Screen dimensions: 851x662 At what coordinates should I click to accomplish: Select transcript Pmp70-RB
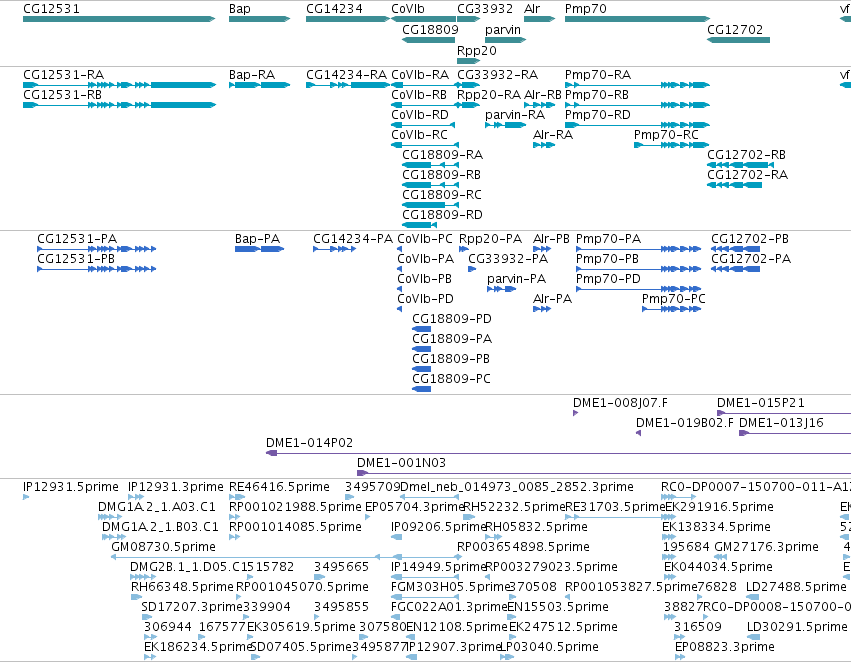click(x=637, y=105)
